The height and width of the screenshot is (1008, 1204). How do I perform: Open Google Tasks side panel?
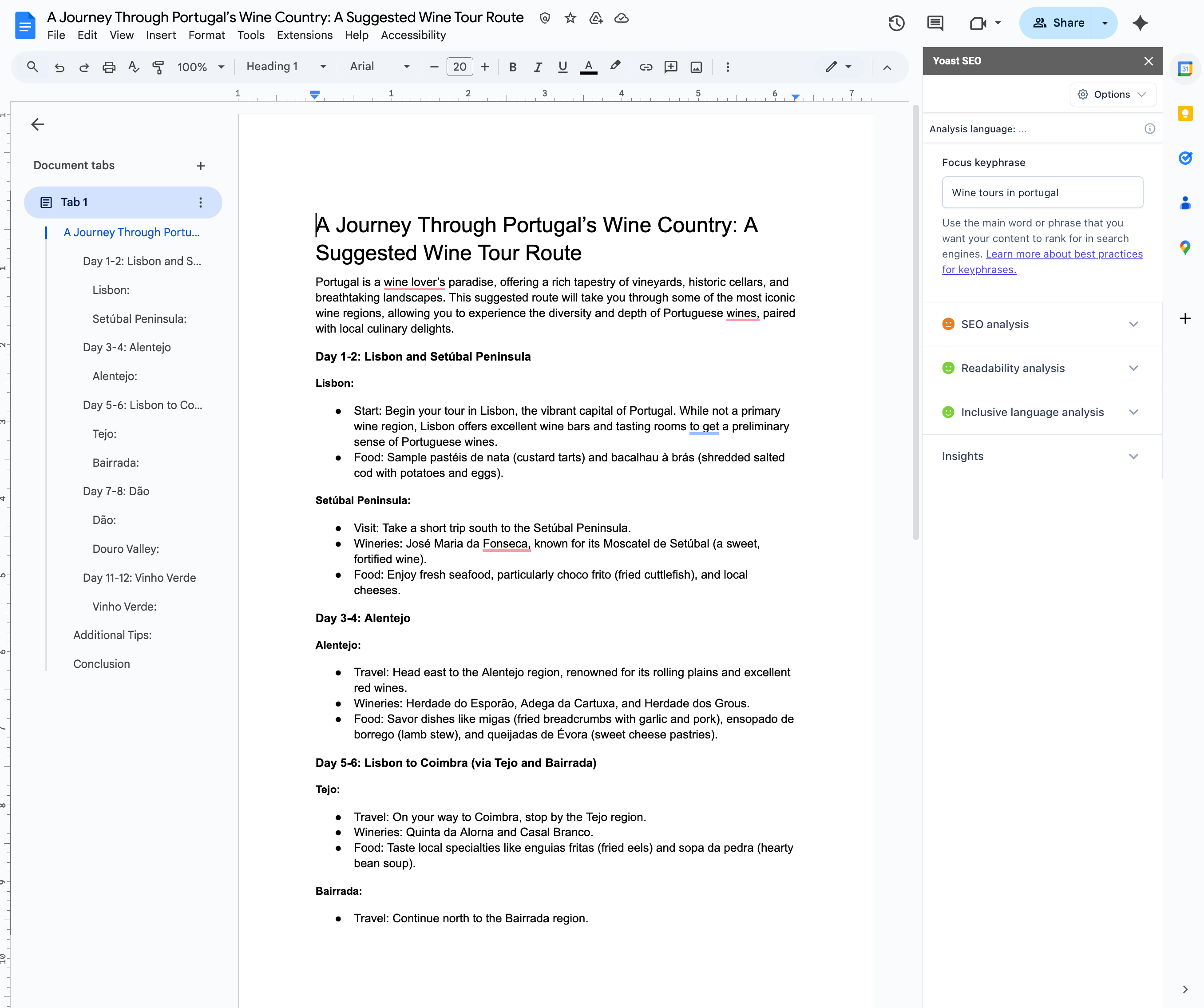[x=1184, y=158]
